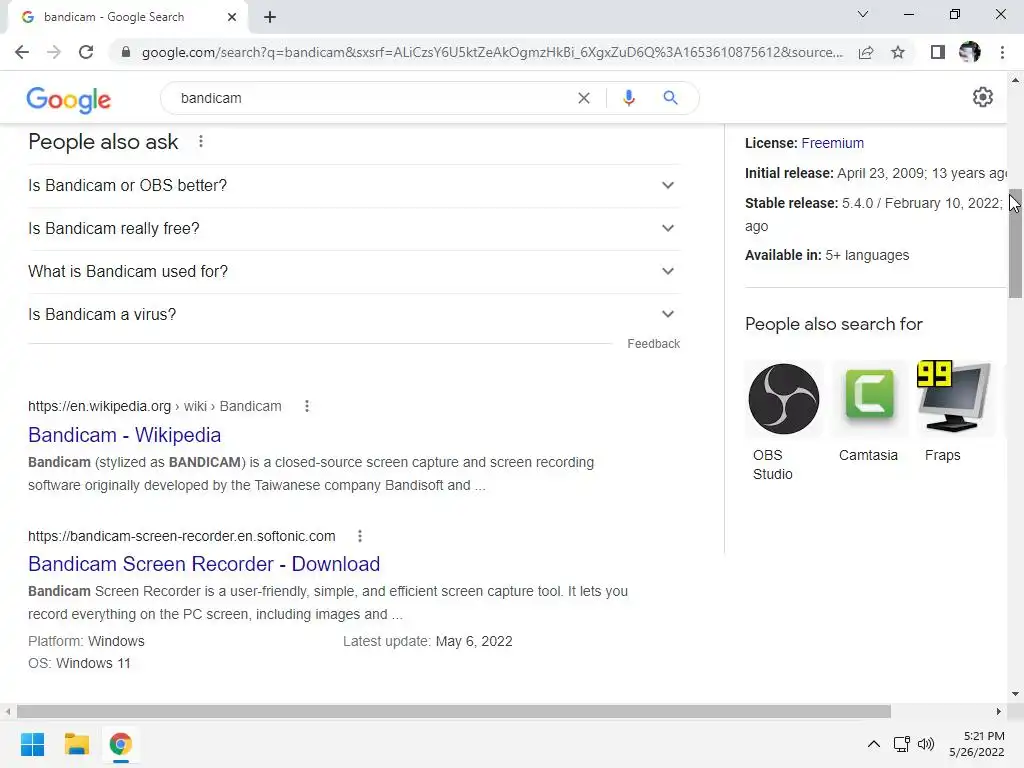The height and width of the screenshot is (768, 1024).
Task: Submit search with magnifier icon
Action: [x=670, y=98]
